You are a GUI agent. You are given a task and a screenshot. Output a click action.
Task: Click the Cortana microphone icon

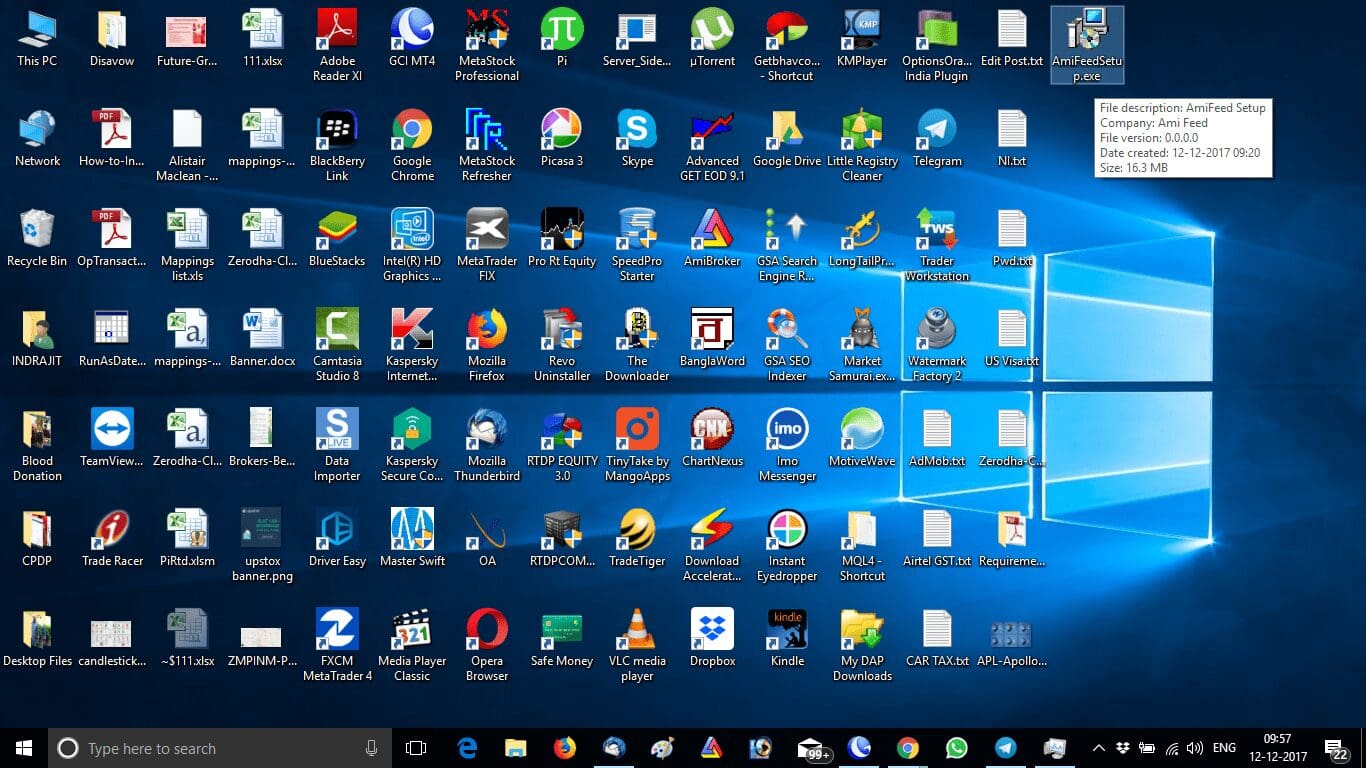pos(372,748)
